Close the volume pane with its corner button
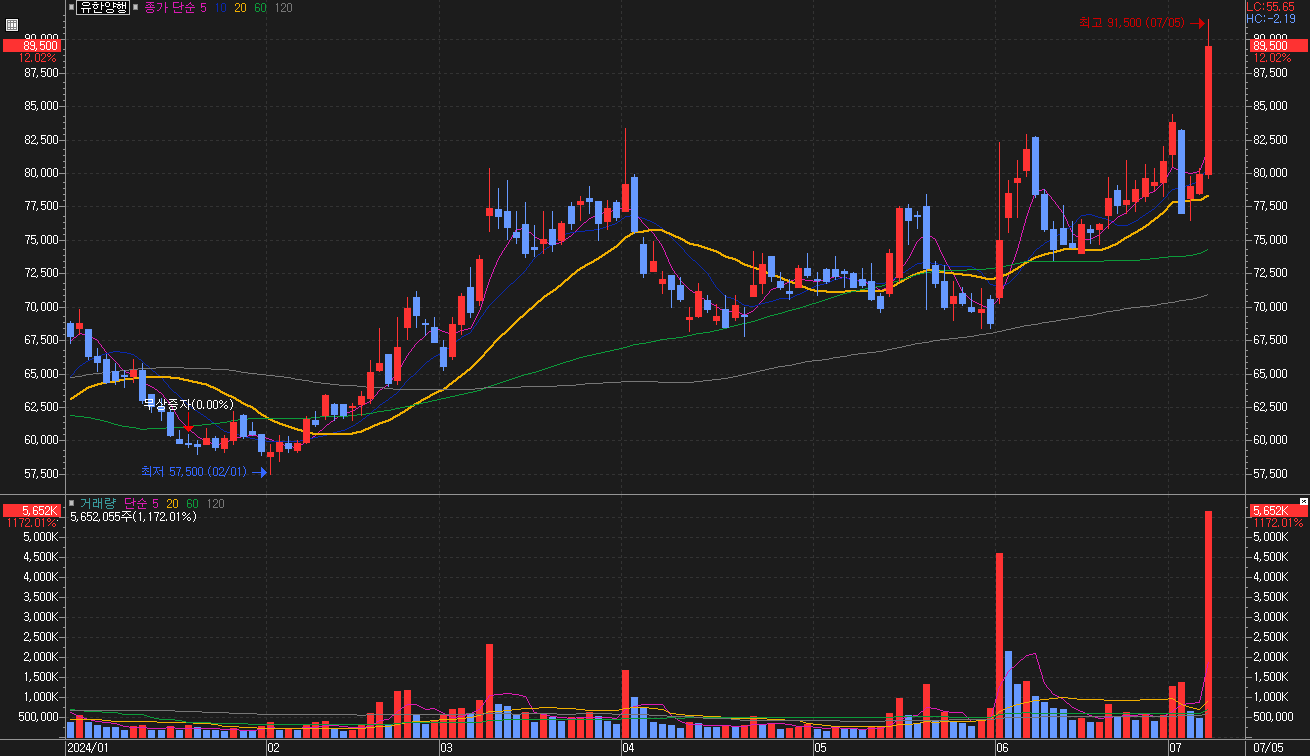 (x=1303, y=500)
